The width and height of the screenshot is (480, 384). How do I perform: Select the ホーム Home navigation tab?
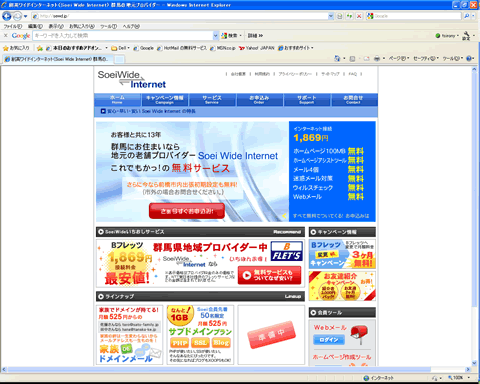[117, 100]
